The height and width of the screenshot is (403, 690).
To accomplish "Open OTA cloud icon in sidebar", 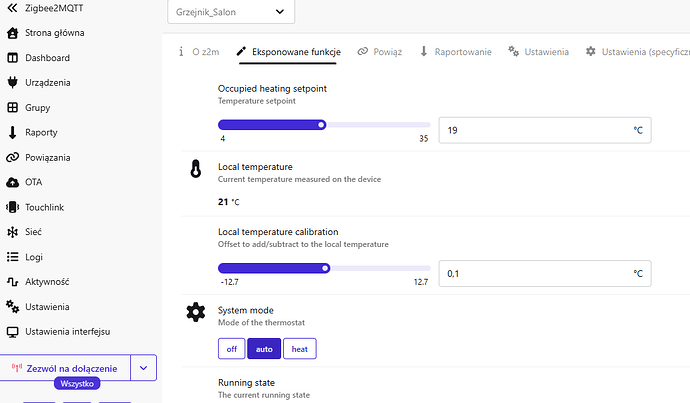I will coord(13,182).
